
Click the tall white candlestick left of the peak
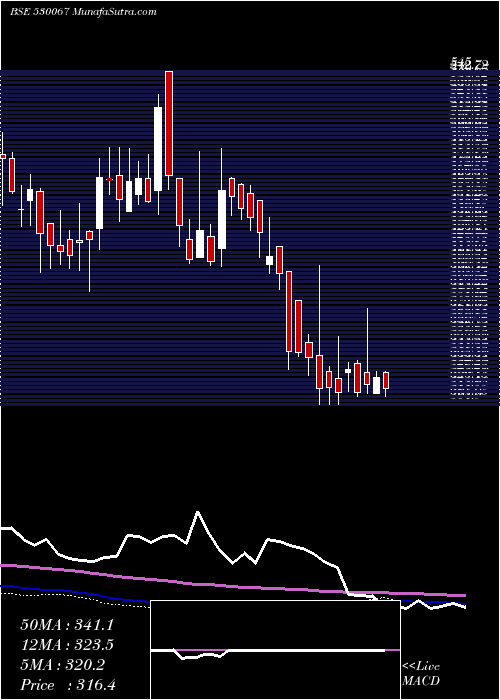click(x=158, y=149)
